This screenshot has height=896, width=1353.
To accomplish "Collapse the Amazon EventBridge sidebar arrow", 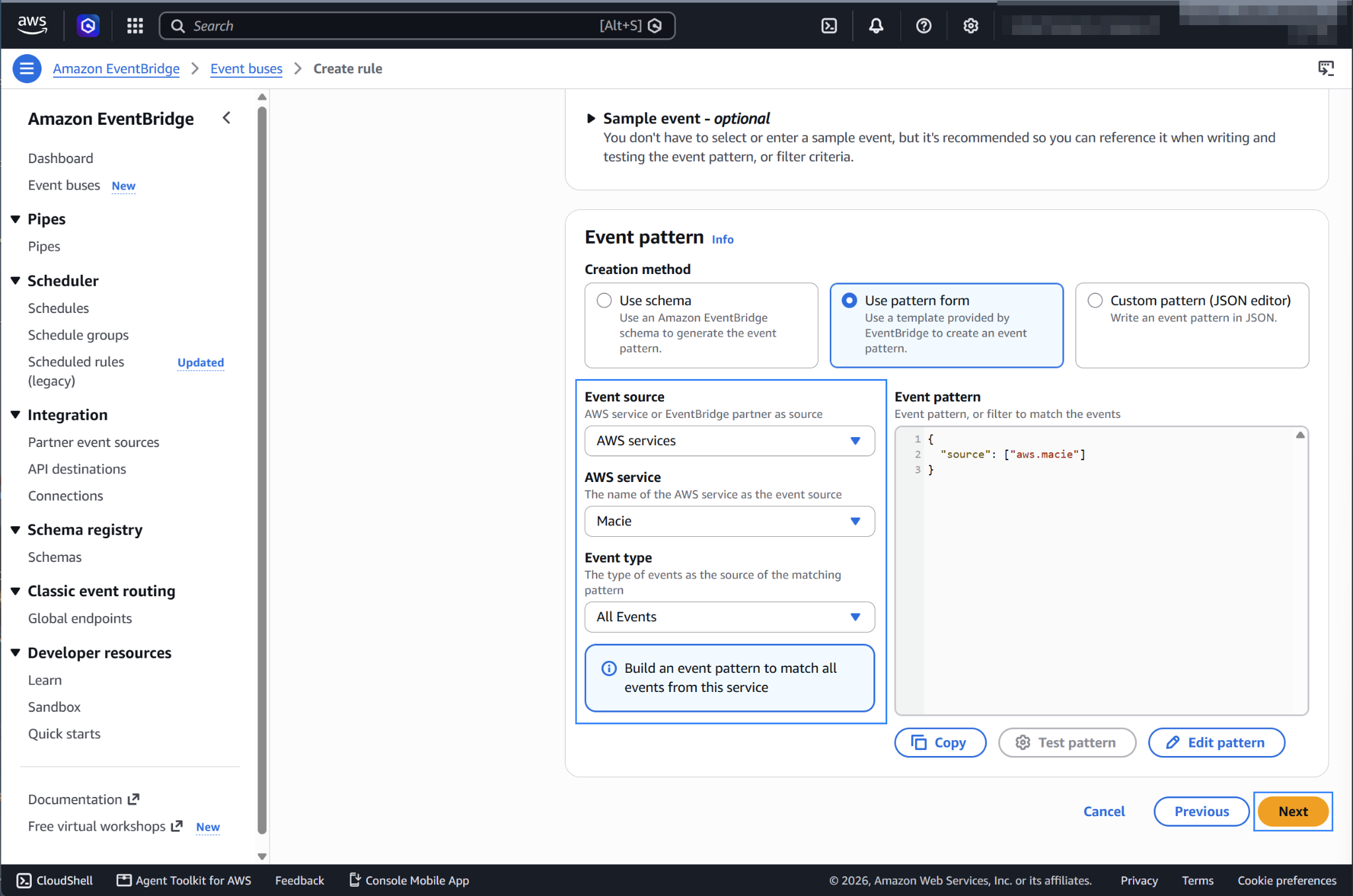I will pos(227,118).
